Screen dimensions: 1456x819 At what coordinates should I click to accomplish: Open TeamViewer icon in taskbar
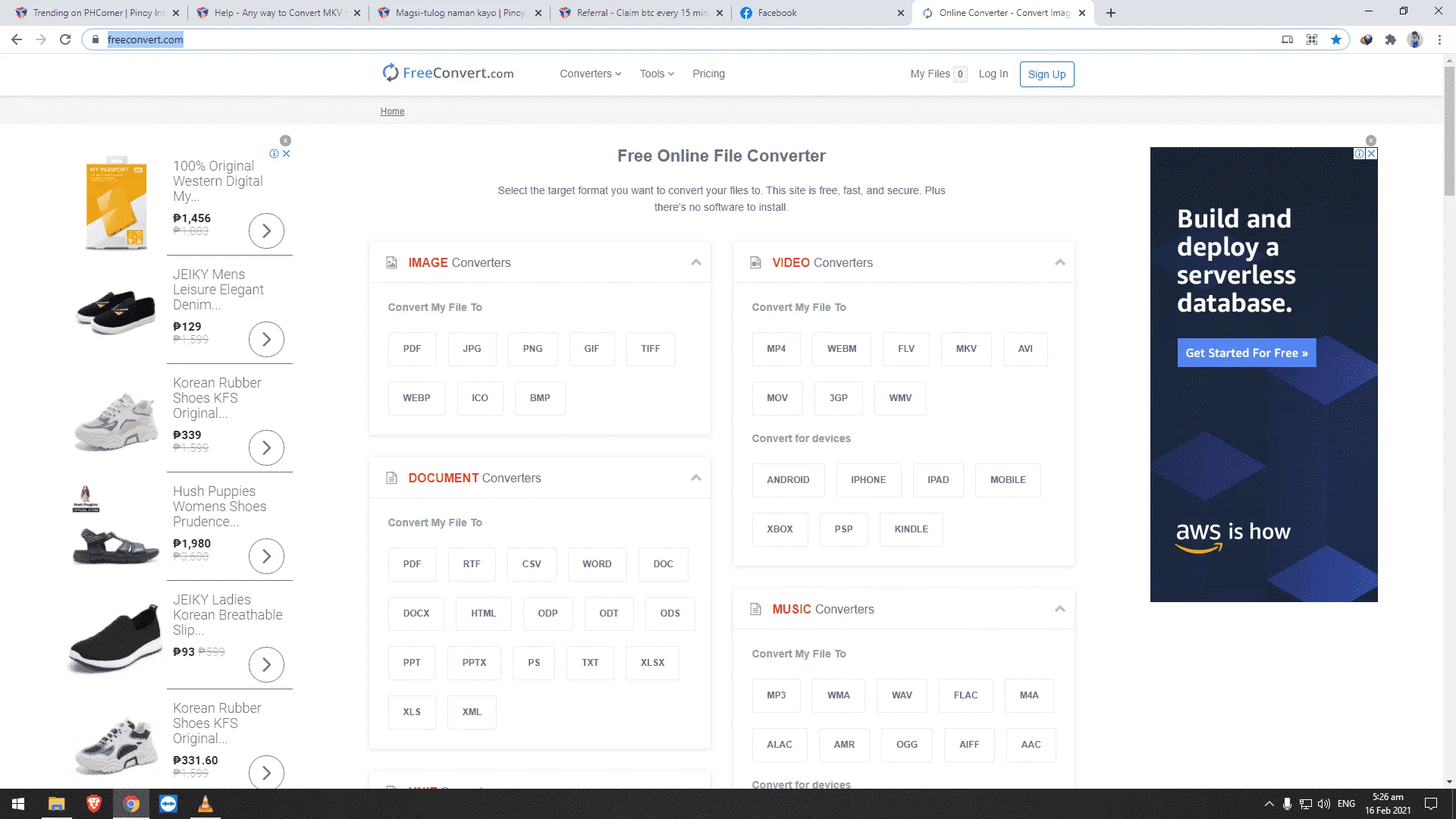click(x=168, y=804)
